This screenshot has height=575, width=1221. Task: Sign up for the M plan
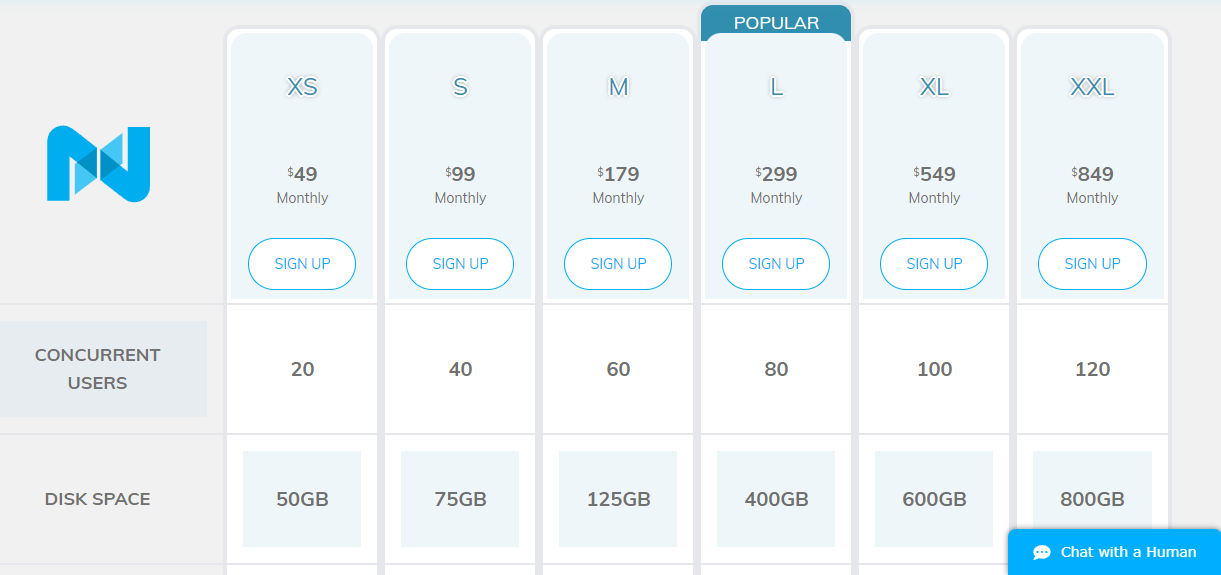click(618, 264)
